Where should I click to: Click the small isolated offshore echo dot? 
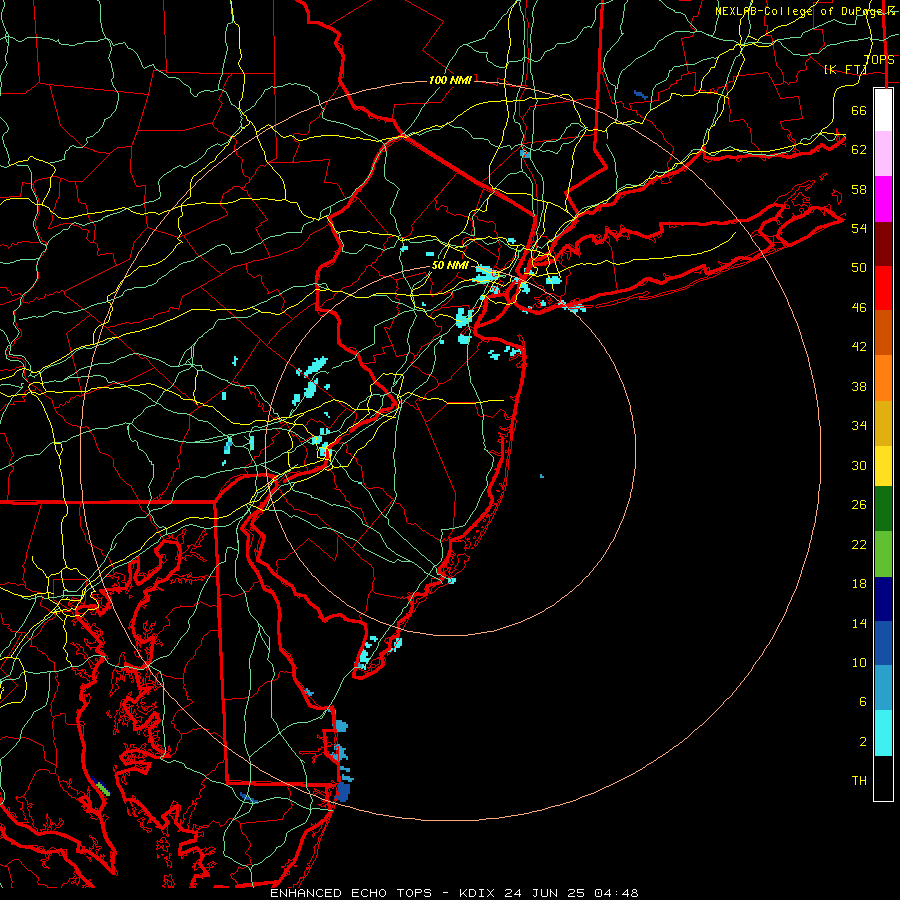tap(542, 476)
